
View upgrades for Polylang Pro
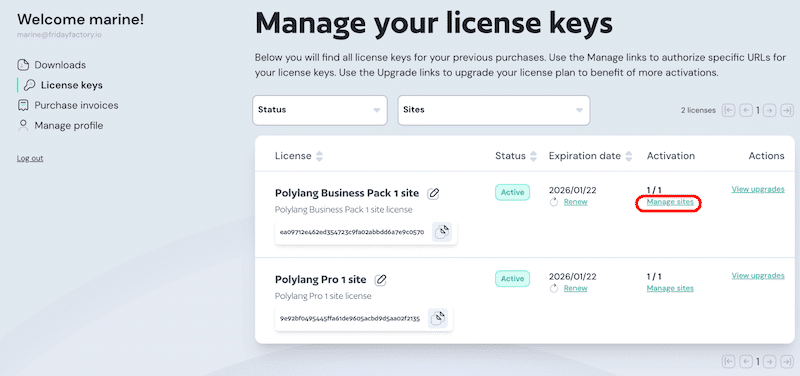(x=758, y=275)
